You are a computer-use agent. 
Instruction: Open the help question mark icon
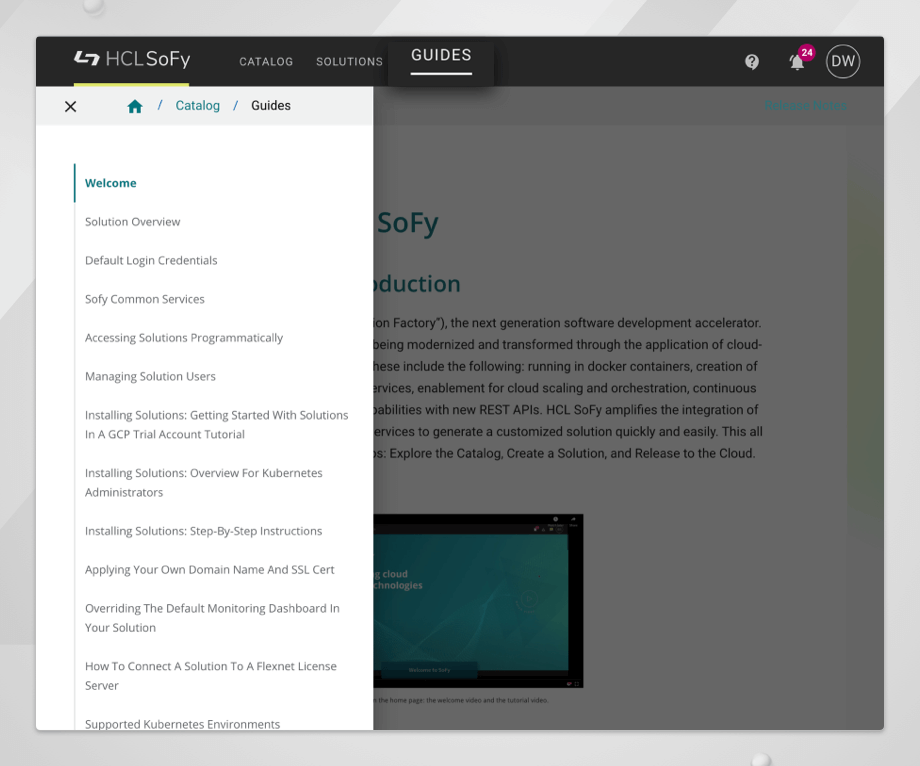click(752, 62)
